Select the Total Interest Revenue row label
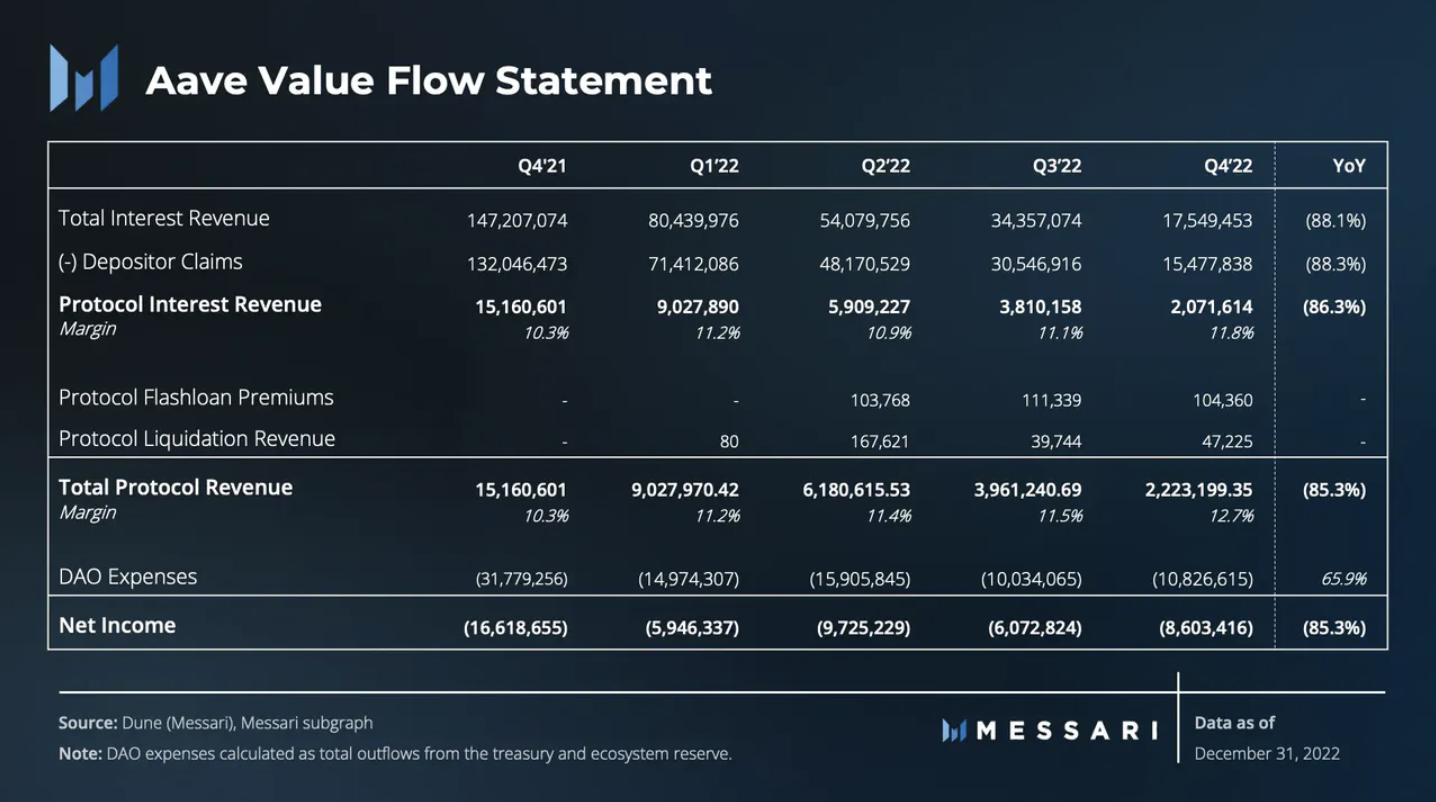The width and height of the screenshot is (1436, 802). [164, 218]
